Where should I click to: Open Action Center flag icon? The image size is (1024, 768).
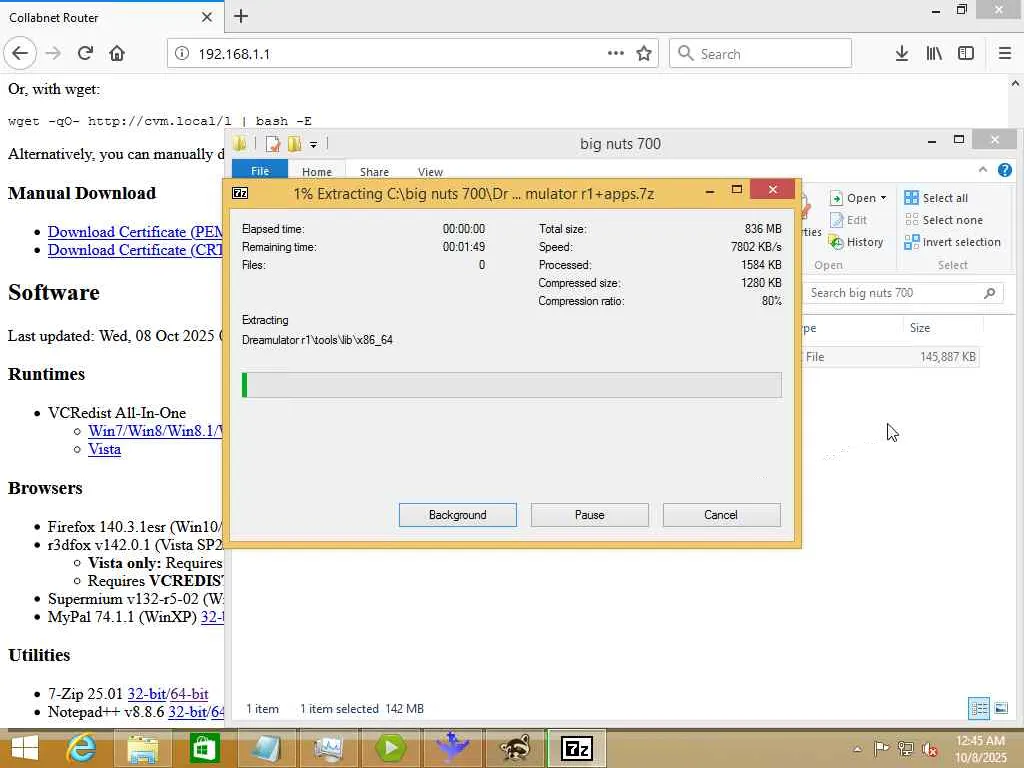coord(881,748)
